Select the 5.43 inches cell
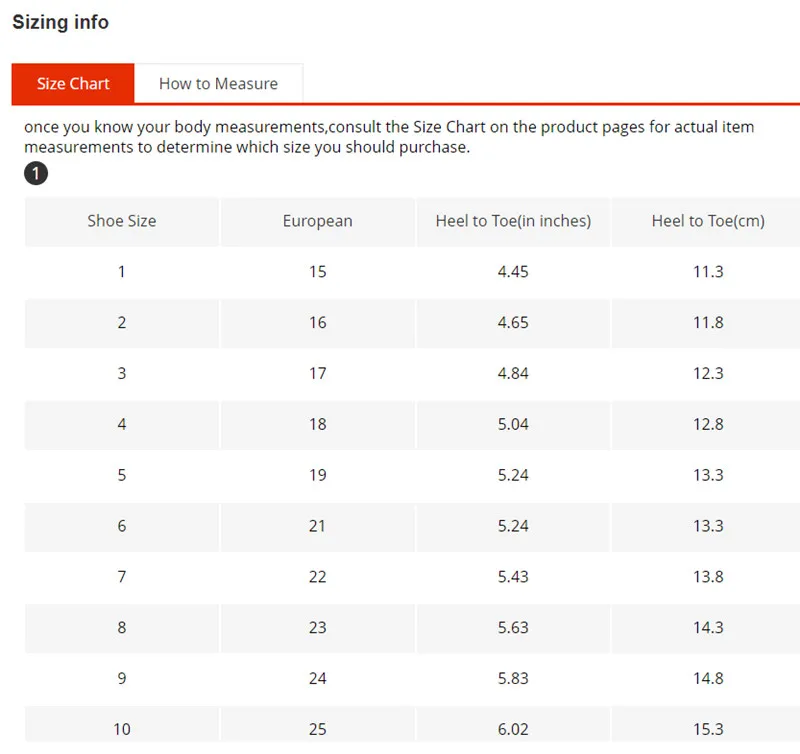 513,577
